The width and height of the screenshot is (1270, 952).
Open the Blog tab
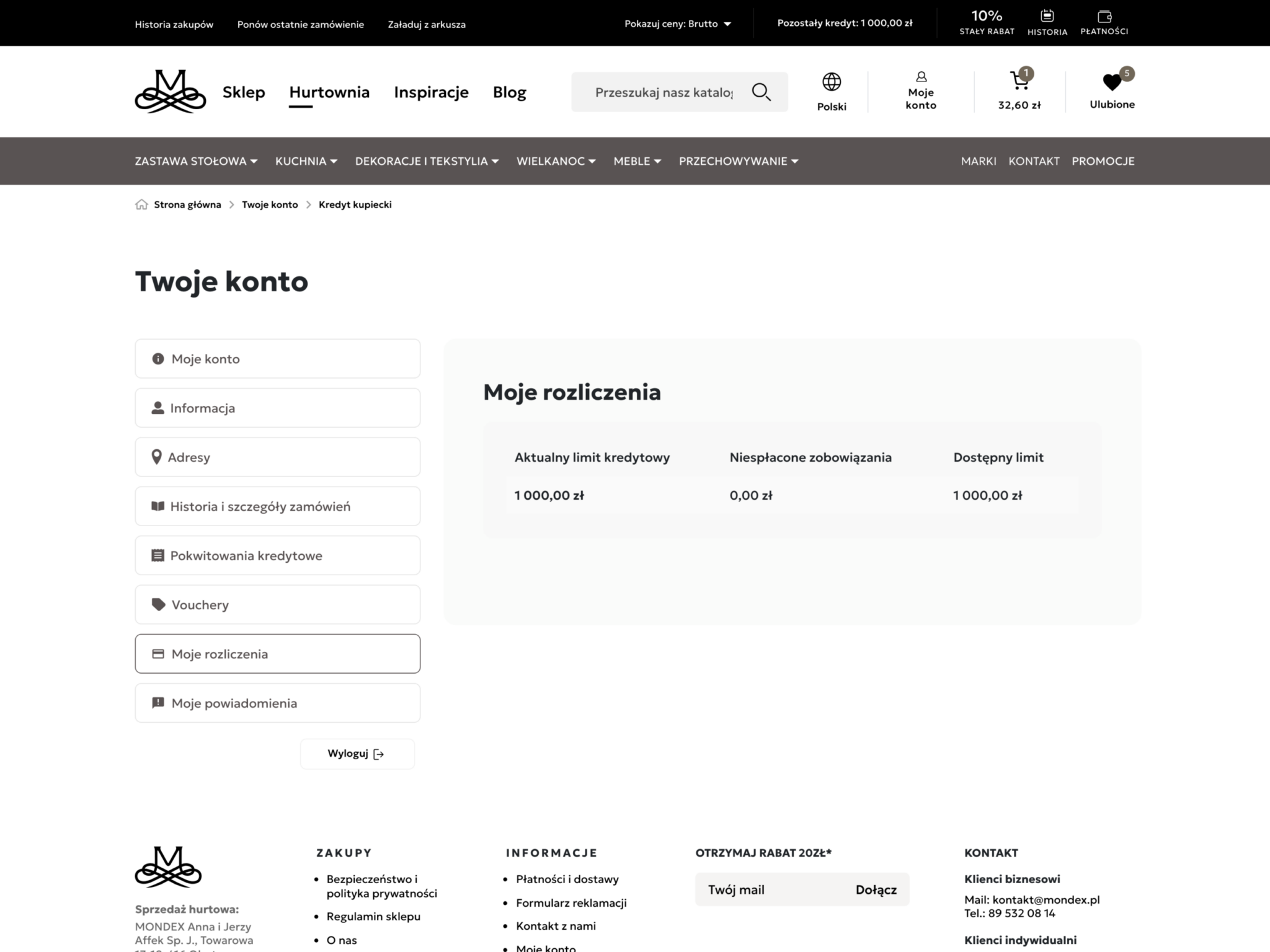point(510,92)
